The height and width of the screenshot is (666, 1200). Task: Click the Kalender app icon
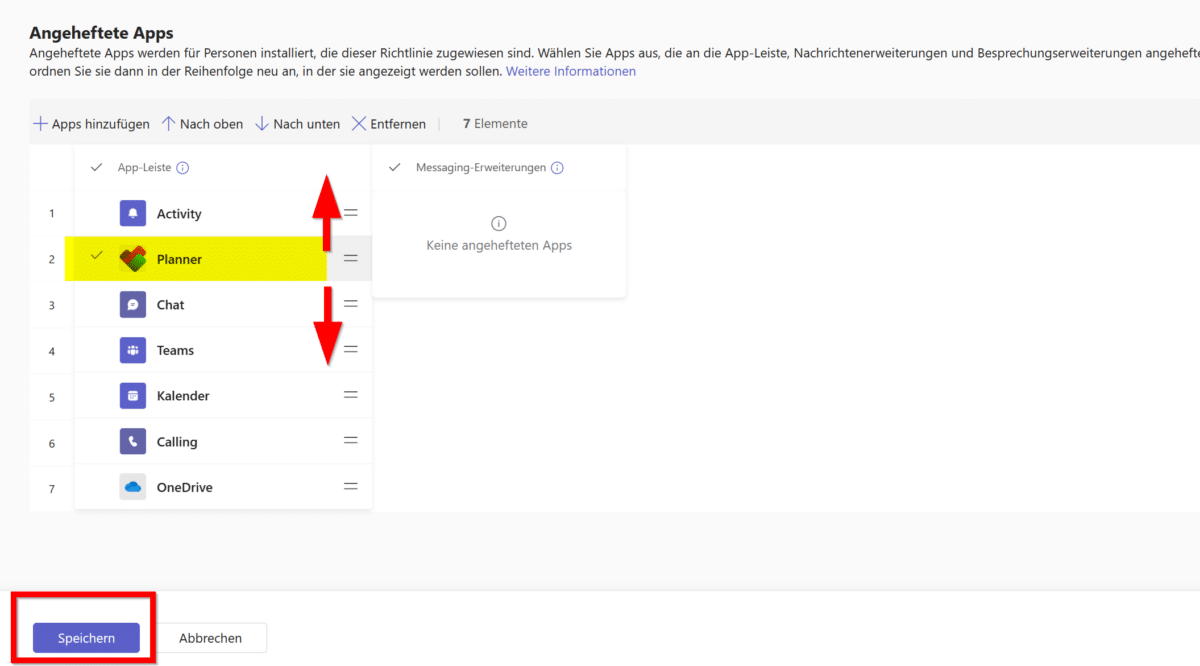point(132,396)
